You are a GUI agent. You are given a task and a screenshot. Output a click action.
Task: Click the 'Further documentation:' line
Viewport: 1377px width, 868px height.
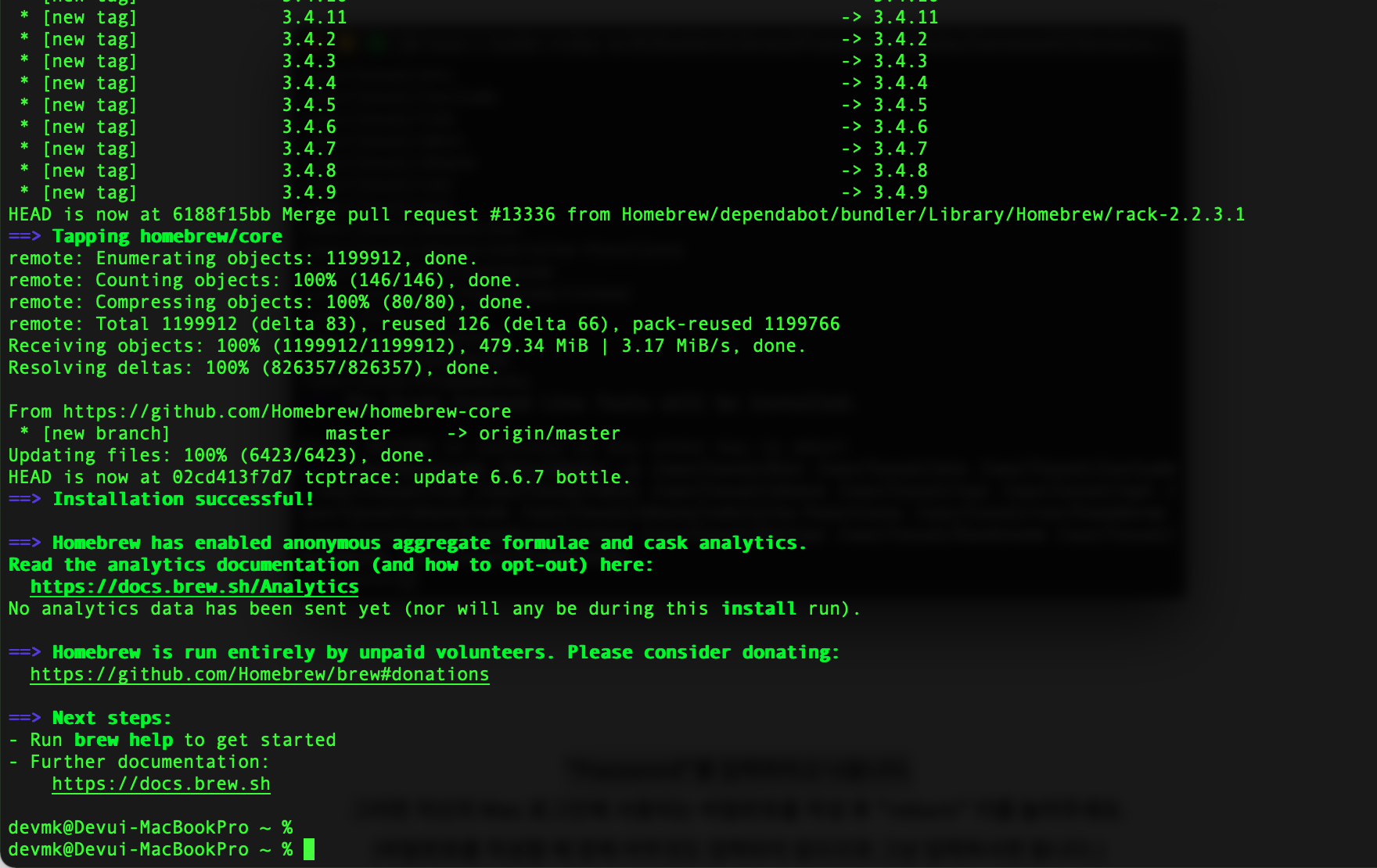point(138,762)
